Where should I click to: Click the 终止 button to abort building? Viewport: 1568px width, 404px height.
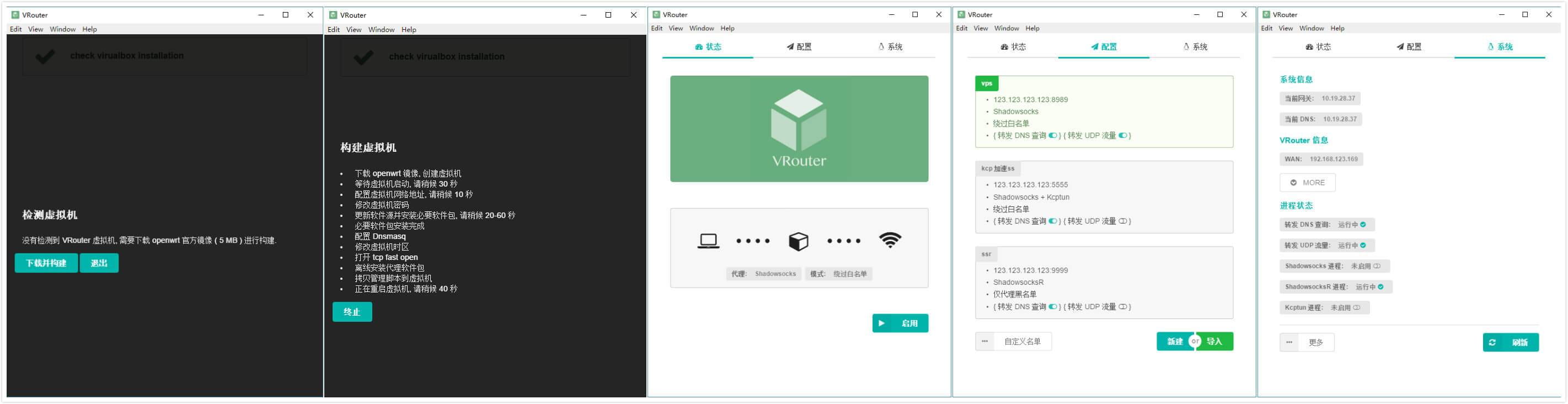(352, 312)
